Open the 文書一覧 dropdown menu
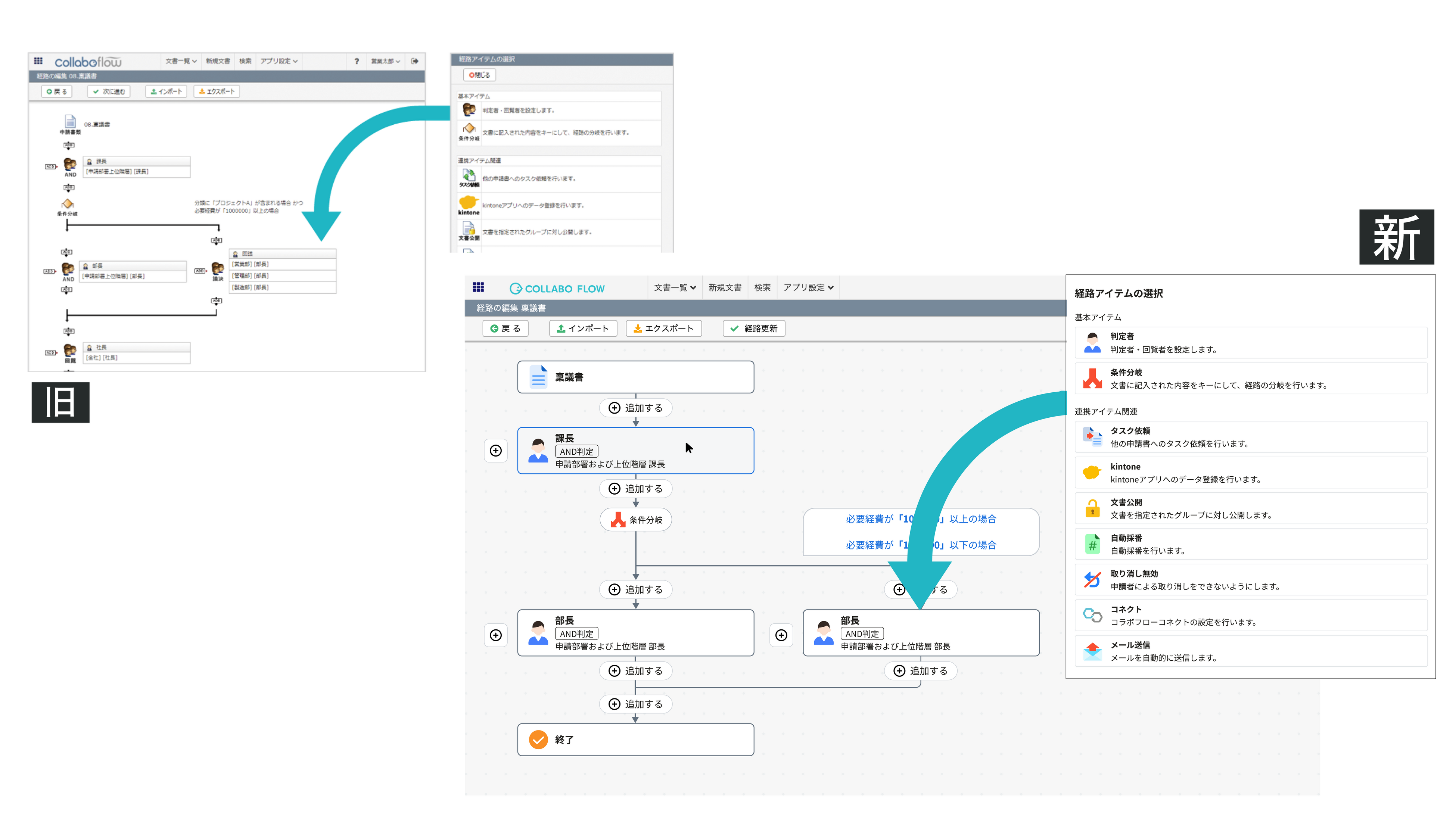Screen dimensions: 1456x819 tap(674, 287)
